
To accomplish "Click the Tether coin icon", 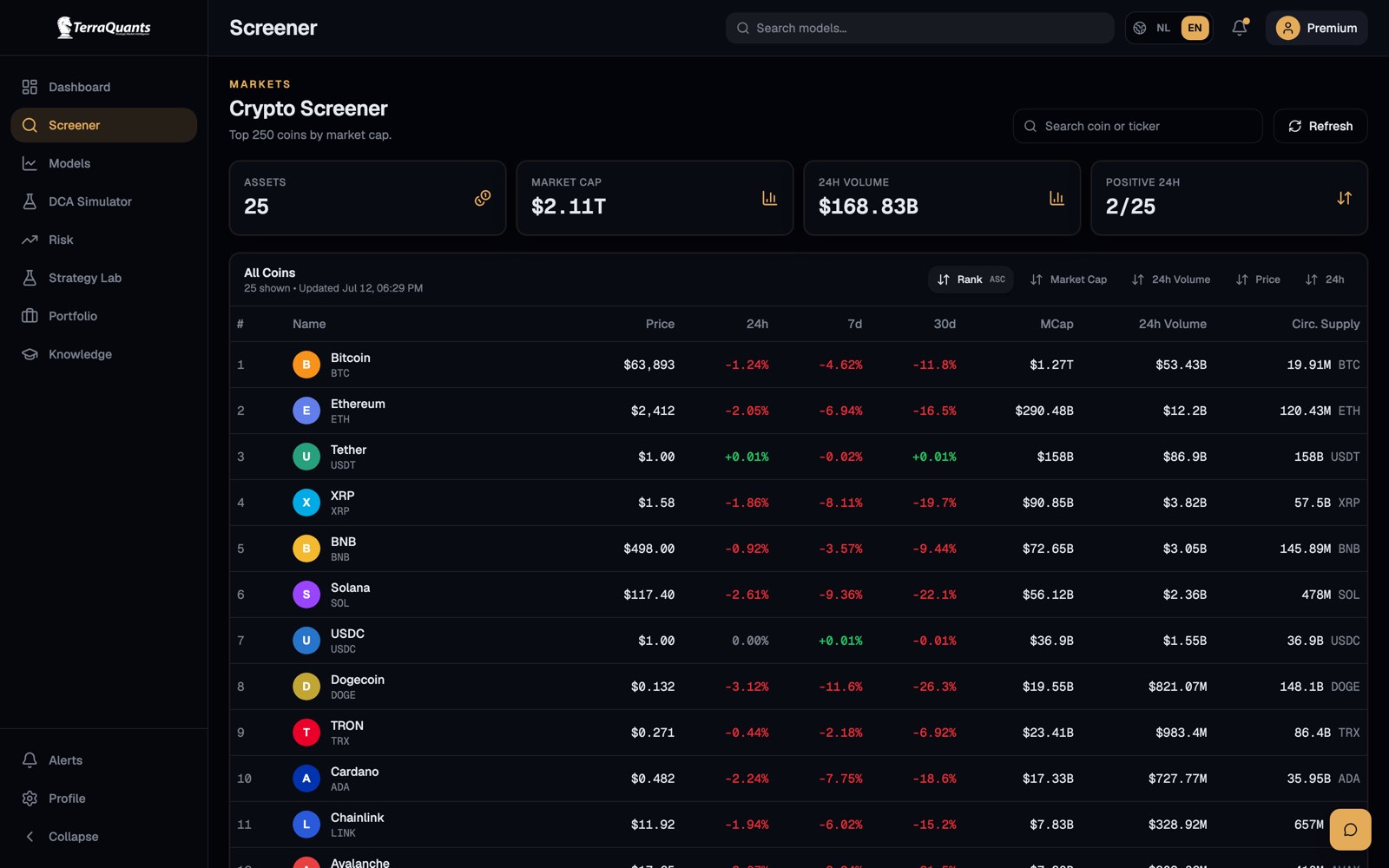I will point(306,457).
